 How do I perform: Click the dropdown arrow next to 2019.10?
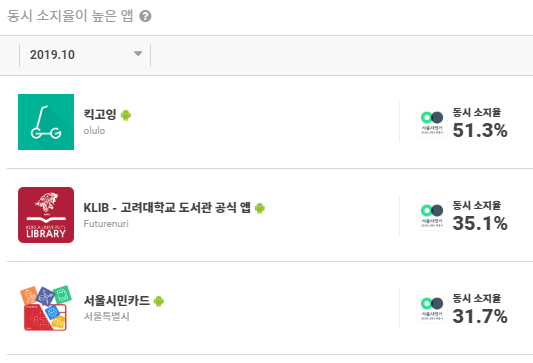138,54
